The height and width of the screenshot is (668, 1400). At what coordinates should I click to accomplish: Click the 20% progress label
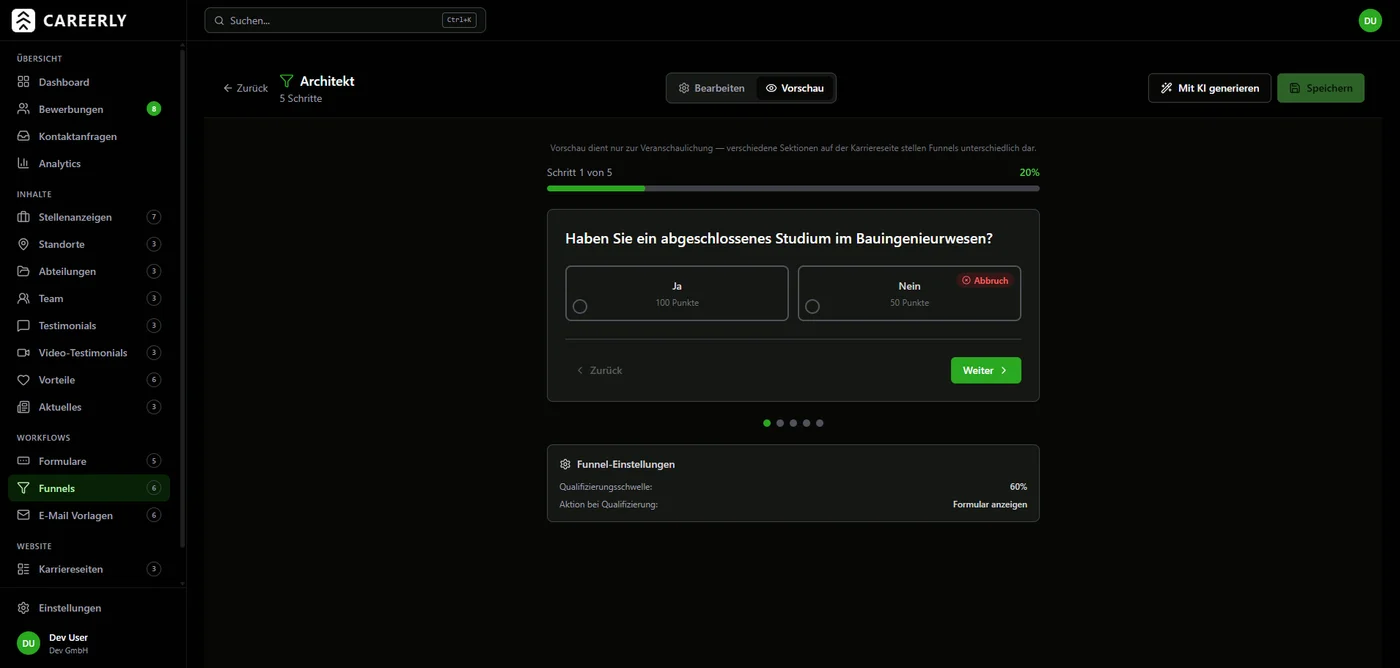1029,173
